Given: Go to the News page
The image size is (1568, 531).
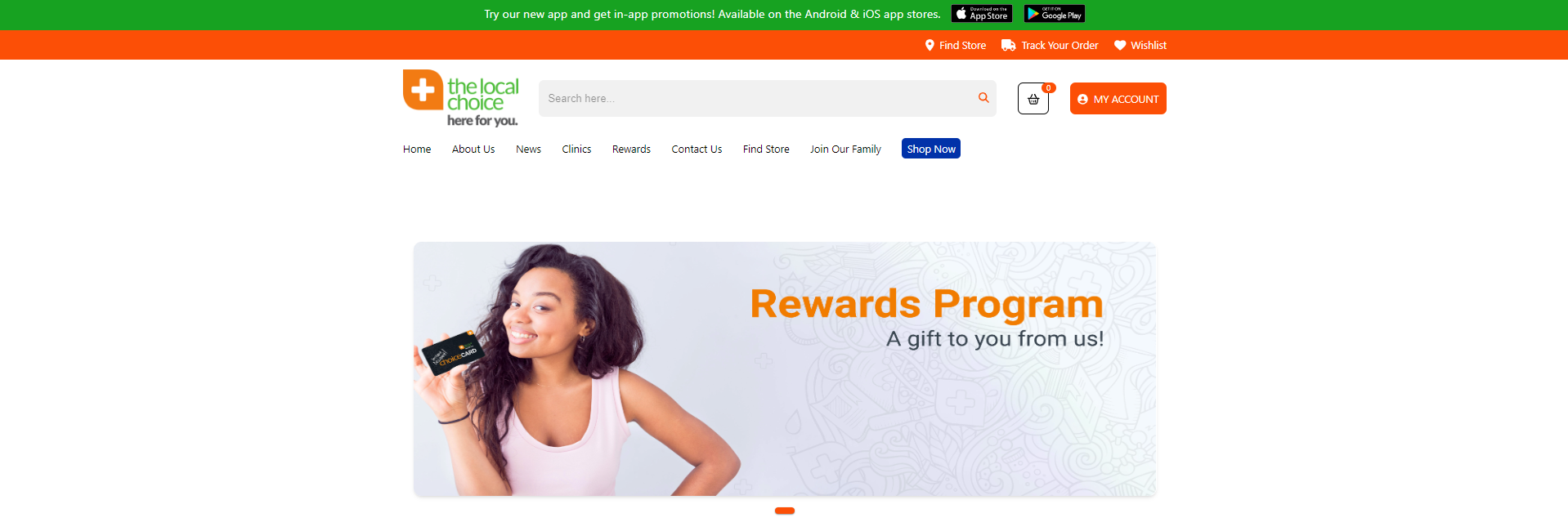Looking at the screenshot, I should pos(528,149).
